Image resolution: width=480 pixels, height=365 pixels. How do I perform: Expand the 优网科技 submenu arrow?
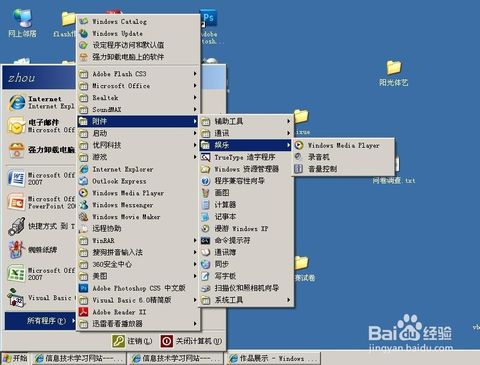point(195,145)
